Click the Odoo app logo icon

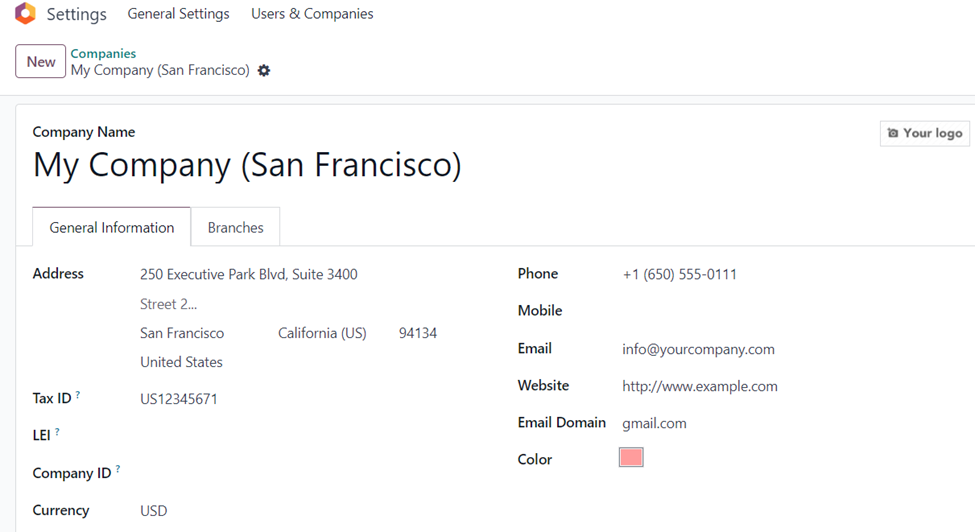25,13
